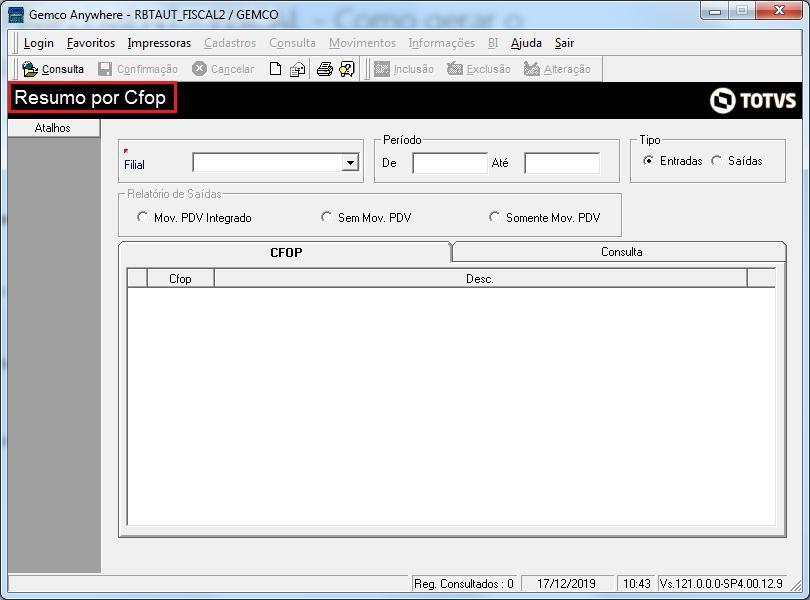Close the Gemco Anywhere window
The height and width of the screenshot is (600, 810).
tap(780, 10)
